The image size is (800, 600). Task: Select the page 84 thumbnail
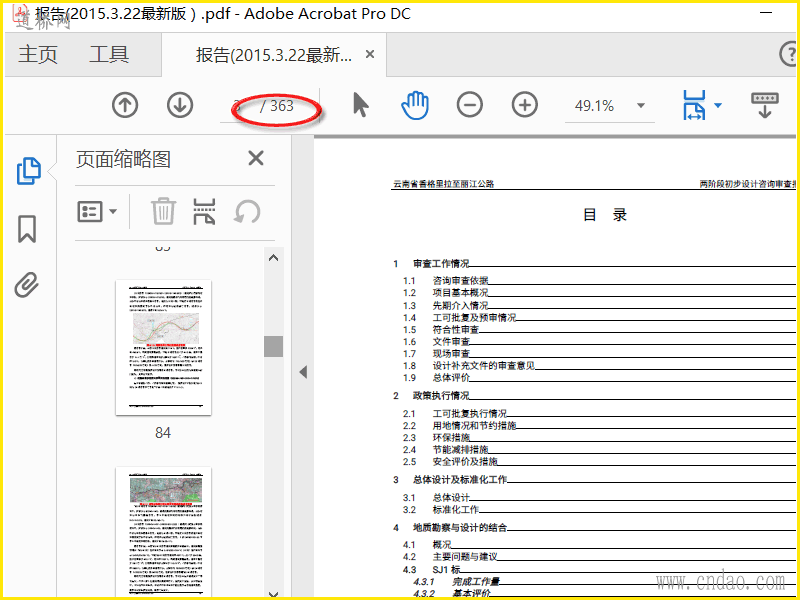[163, 347]
